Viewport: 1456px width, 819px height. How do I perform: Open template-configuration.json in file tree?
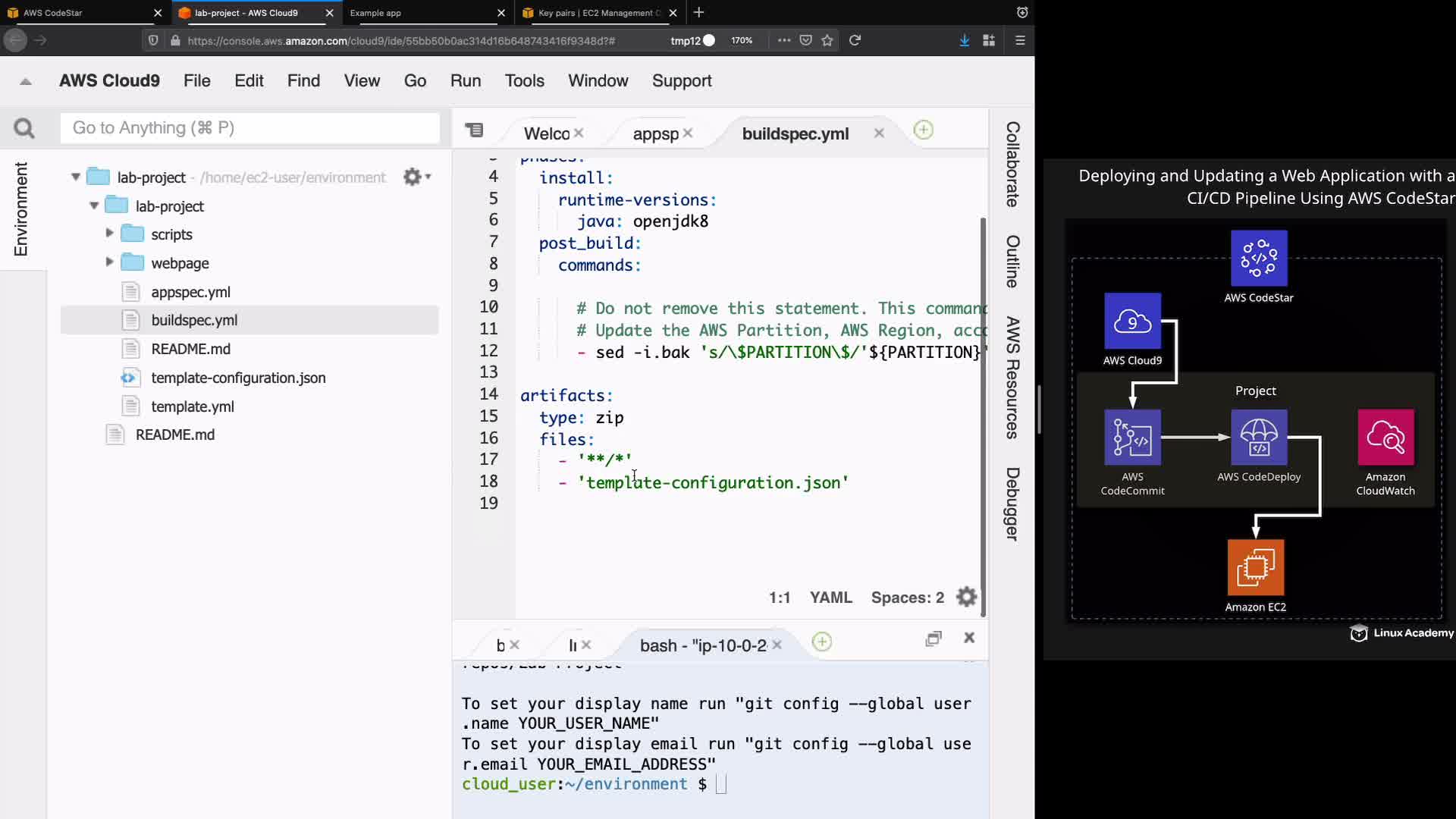point(238,378)
